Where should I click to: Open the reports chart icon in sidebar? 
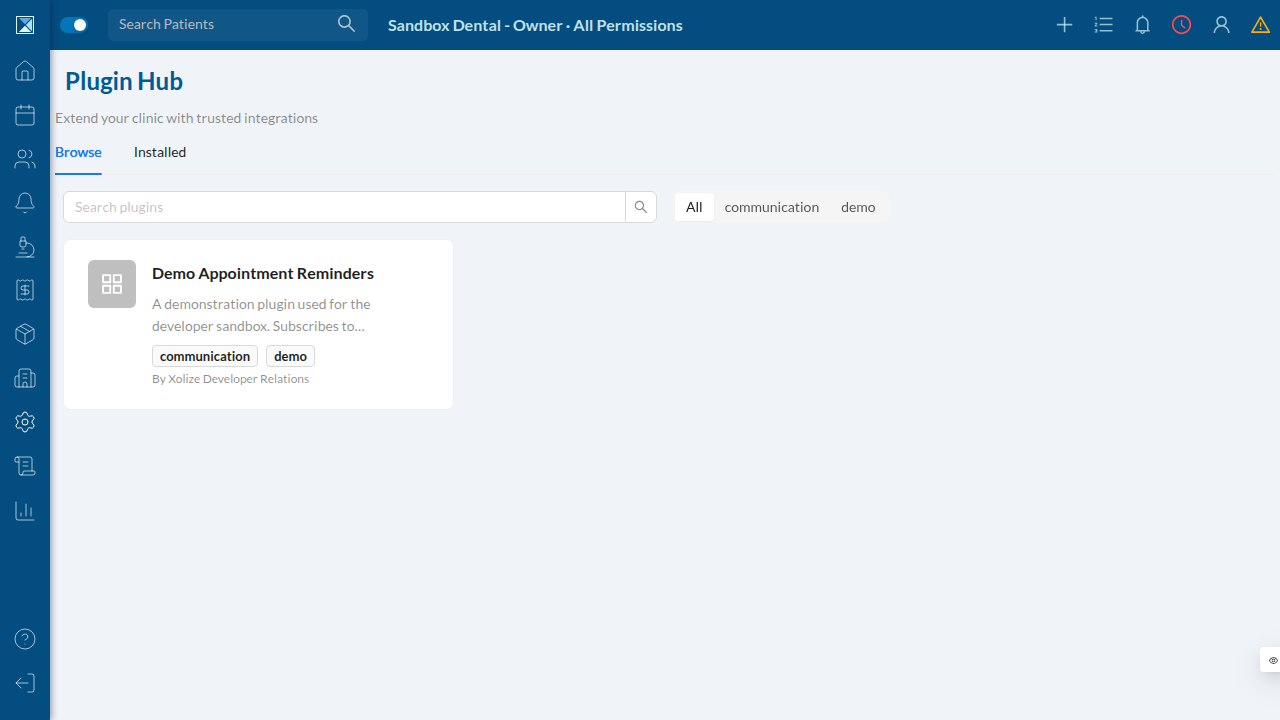click(25, 510)
